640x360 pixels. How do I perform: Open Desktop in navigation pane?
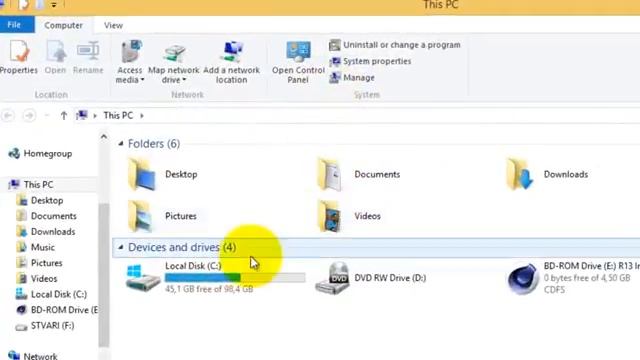[40, 200]
